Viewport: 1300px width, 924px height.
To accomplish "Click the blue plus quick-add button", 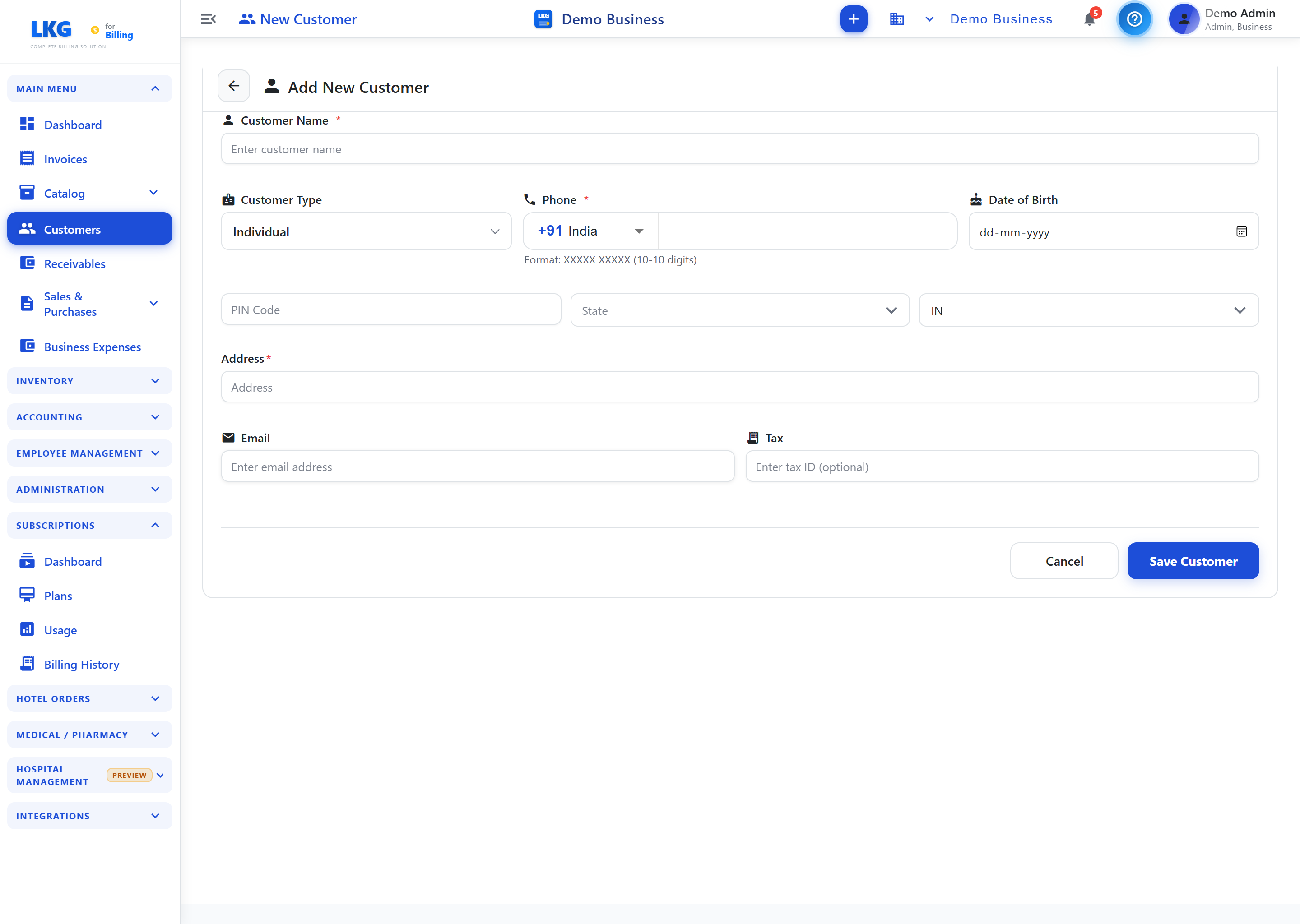I will pyautogui.click(x=853, y=19).
